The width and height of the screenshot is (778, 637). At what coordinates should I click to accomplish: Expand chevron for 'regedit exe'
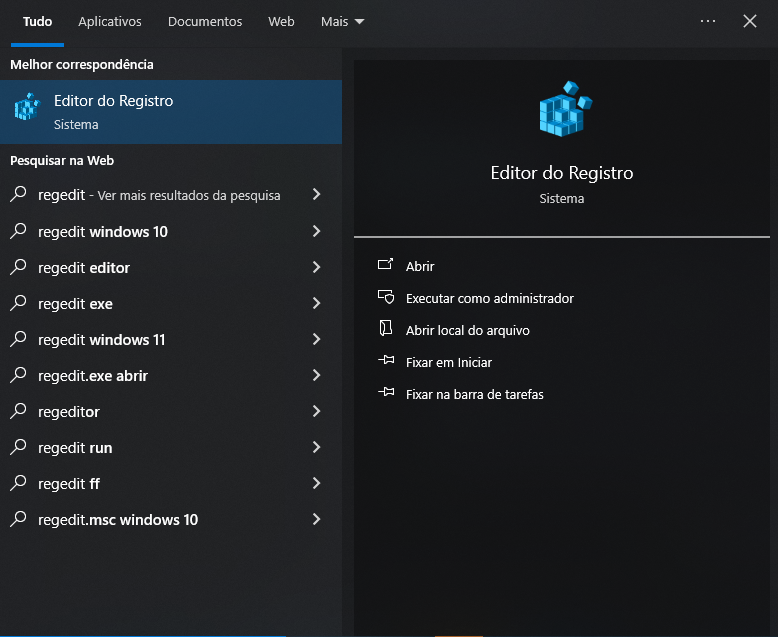pos(317,303)
